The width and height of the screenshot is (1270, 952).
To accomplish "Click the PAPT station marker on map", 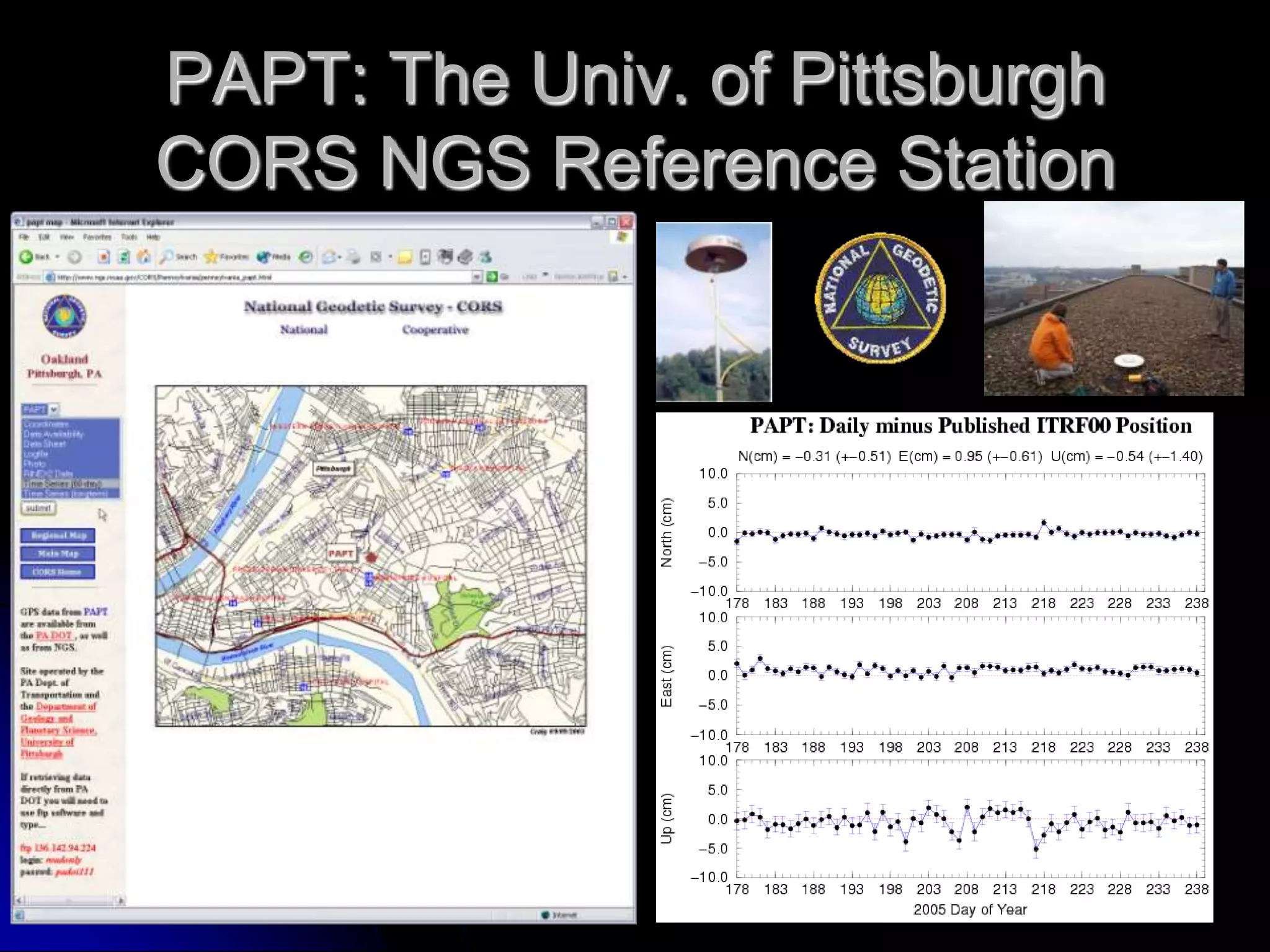I will 371,557.
